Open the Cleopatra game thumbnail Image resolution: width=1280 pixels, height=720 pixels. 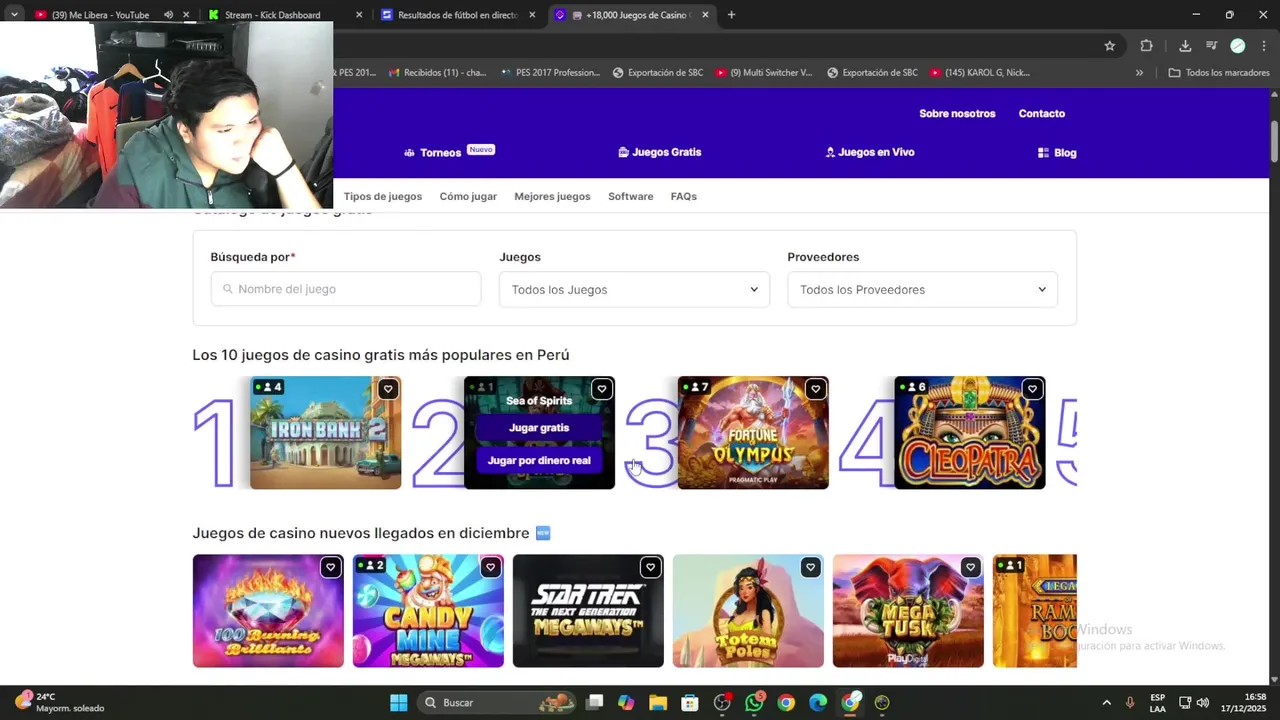(x=969, y=433)
